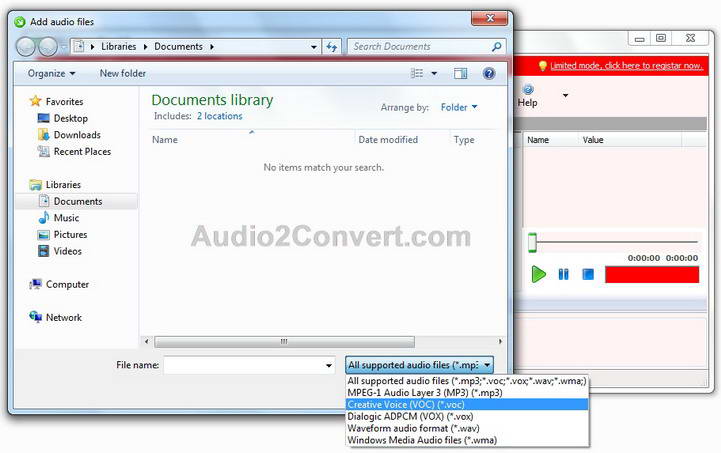
Task: Sort by the Date modified column
Action: (388, 140)
